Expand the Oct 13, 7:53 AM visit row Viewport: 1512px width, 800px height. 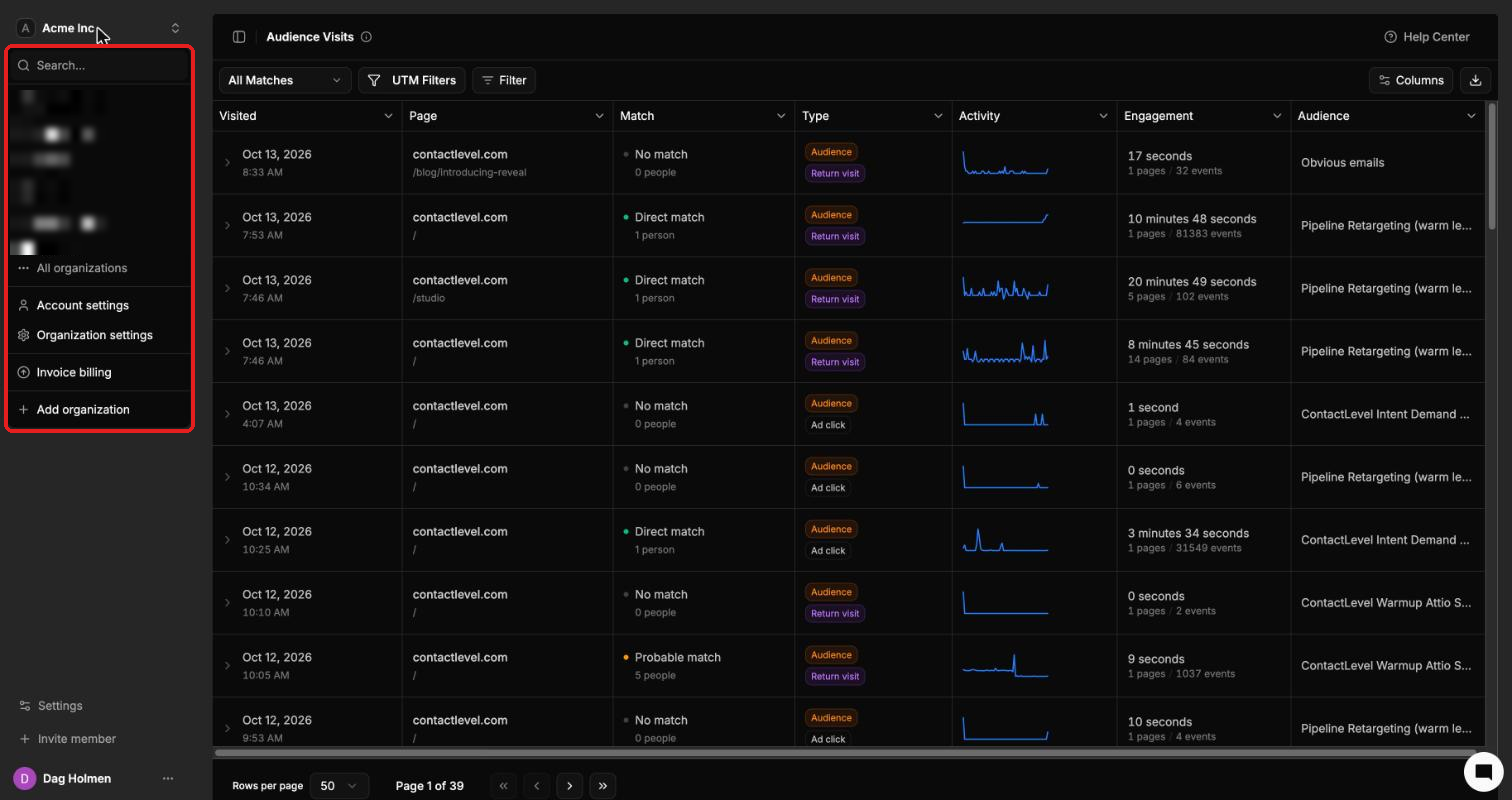click(x=227, y=226)
